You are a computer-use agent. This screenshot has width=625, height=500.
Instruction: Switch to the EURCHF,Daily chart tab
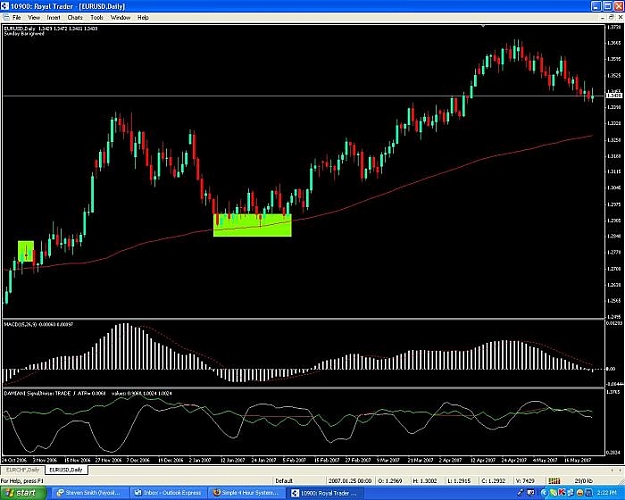click(23, 470)
